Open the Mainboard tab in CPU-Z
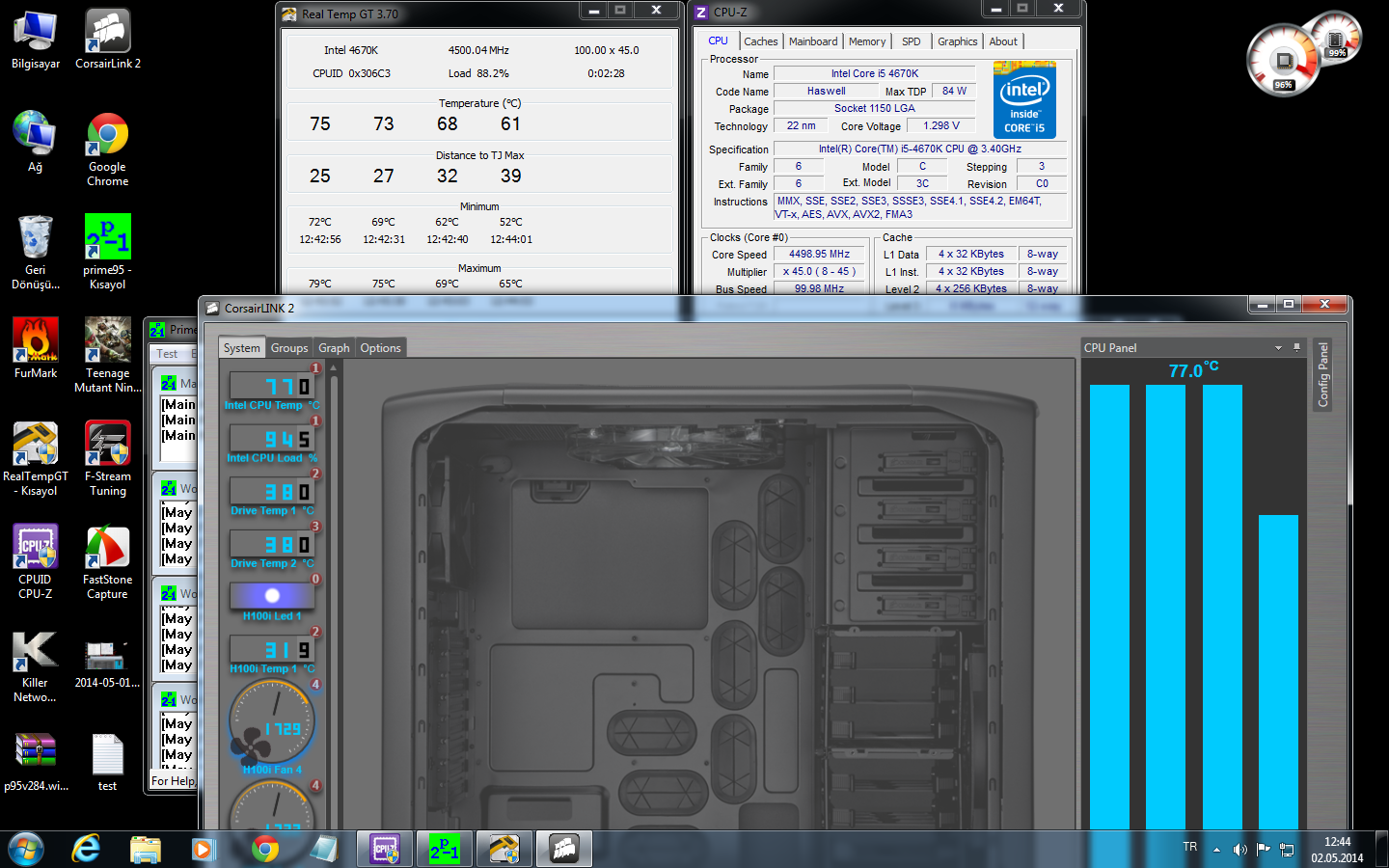This screenshot has height=868, width=1389. (x=813, y=41)
